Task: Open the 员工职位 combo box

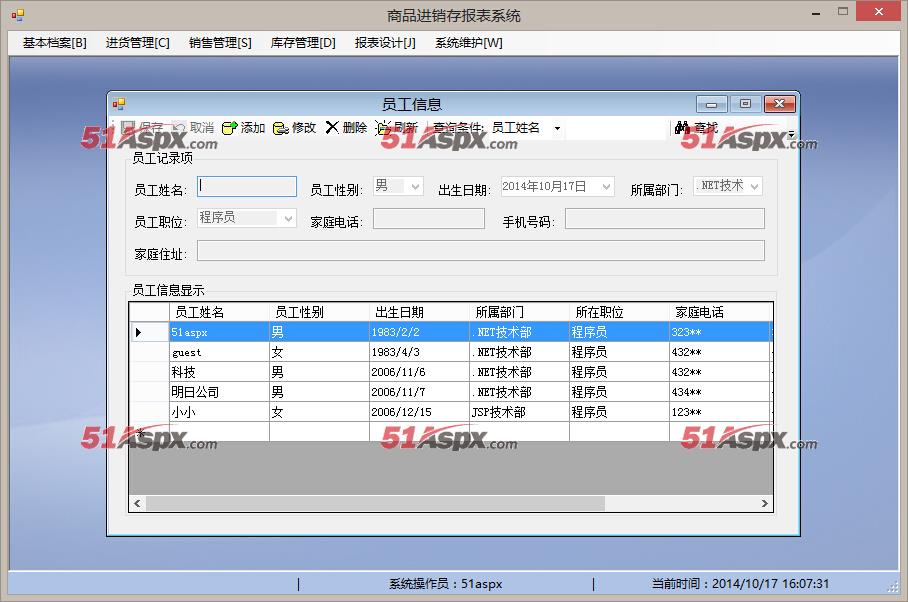Action: [x=288, y=218]
